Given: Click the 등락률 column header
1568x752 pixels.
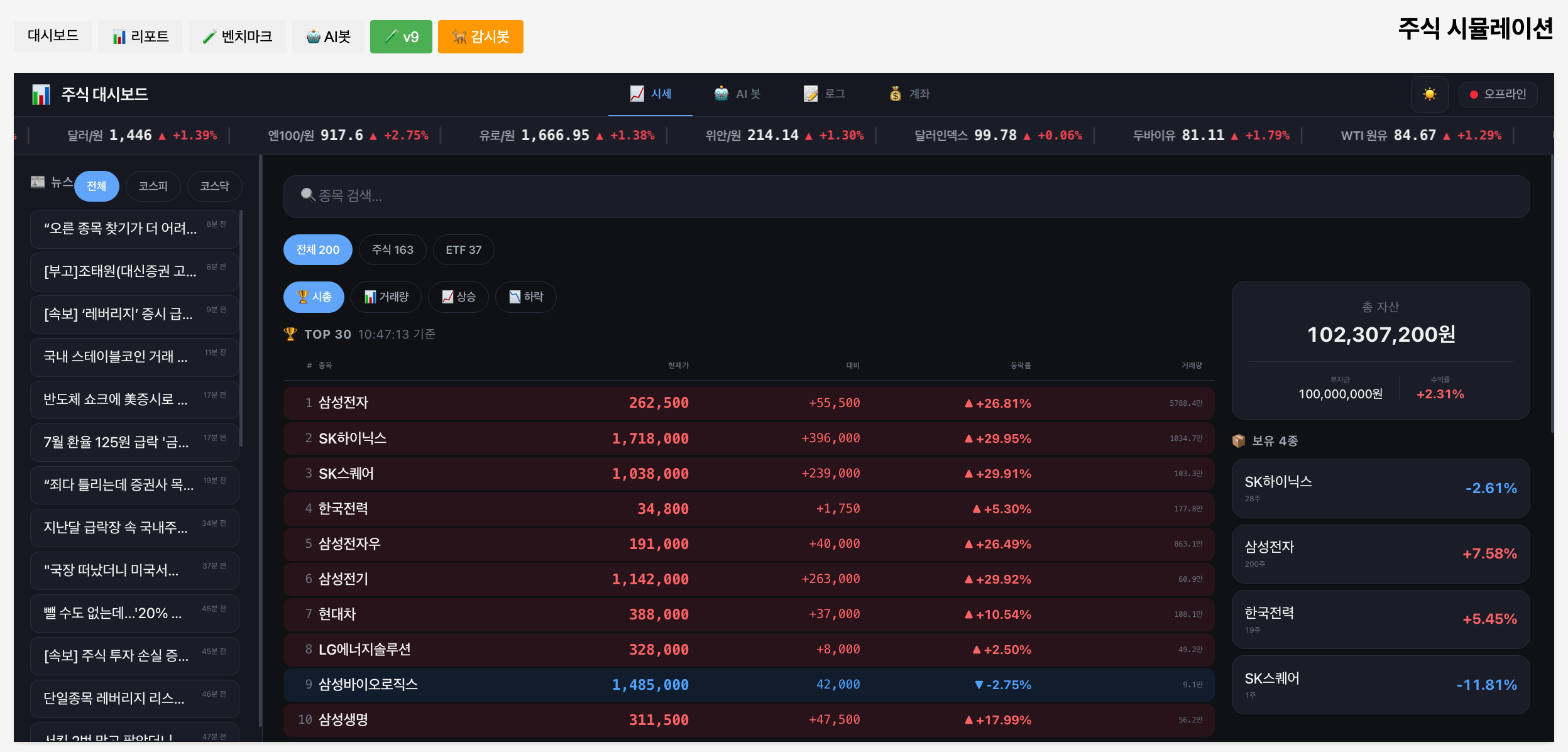Looking at the screenshot, I should click(1021, 365).
